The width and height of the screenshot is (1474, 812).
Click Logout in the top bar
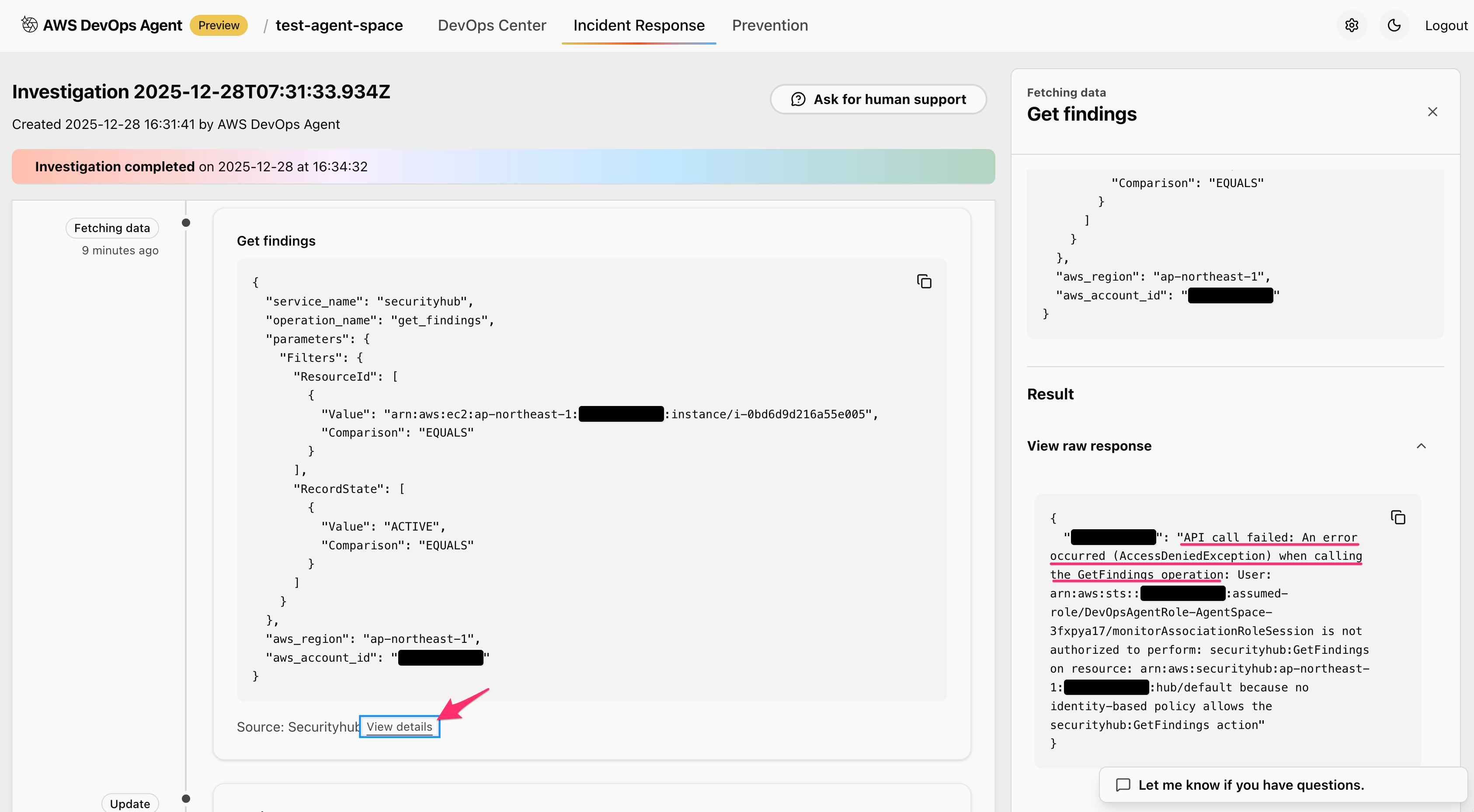coord(1446,25)
